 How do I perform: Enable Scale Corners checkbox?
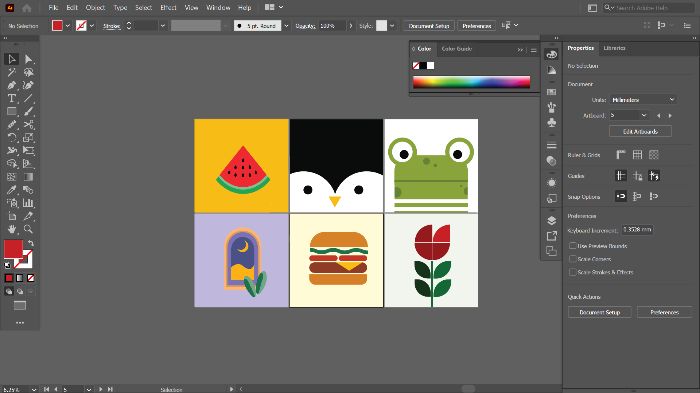572,259
